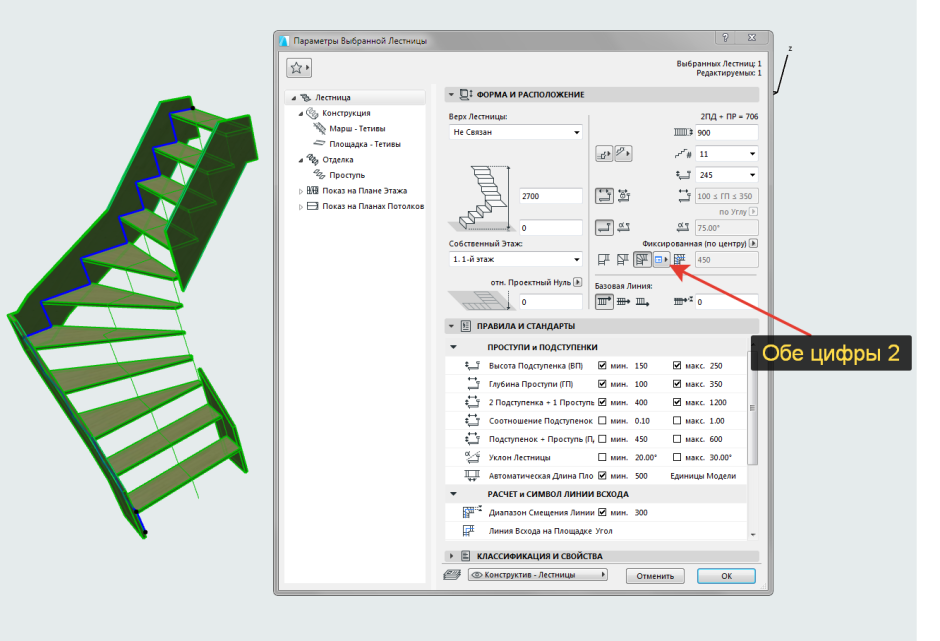Collapse the ФОРМА И РАСПОЛОЖЕНИЕ section

451,94
